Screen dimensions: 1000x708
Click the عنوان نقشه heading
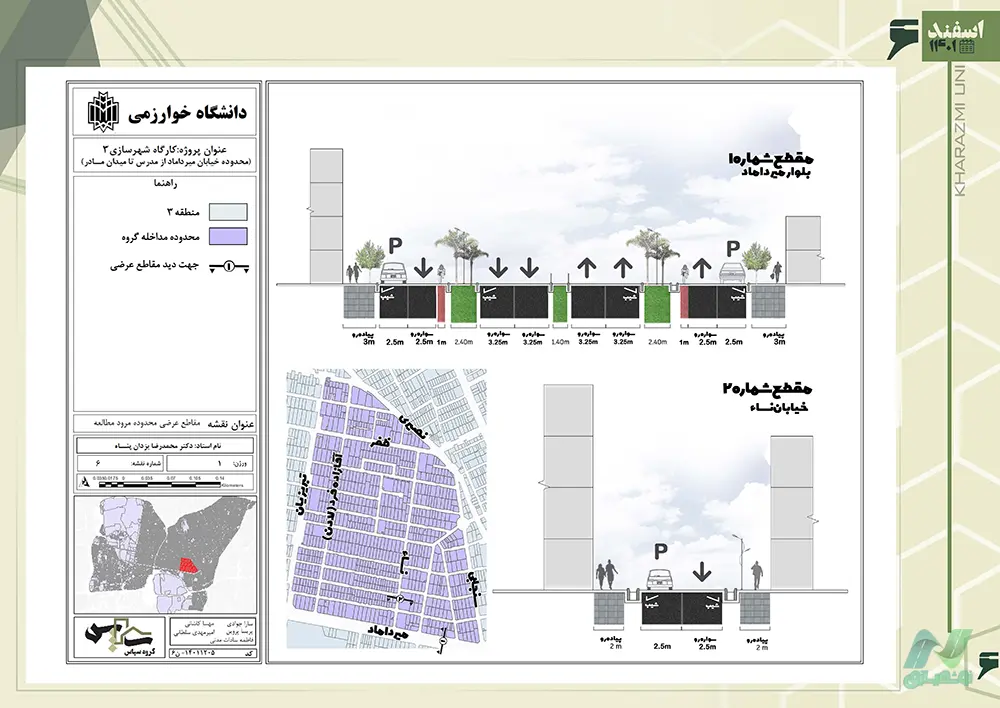(x=233, y=424)
